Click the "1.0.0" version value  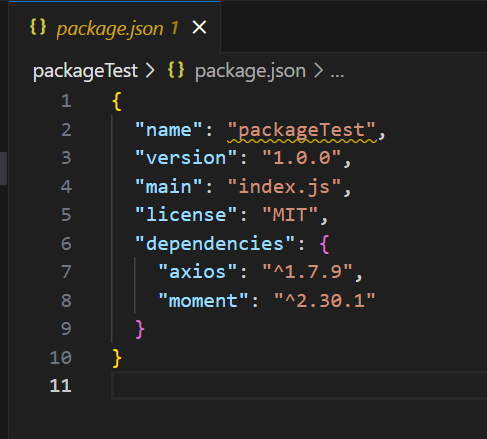[x=302, y=158]
